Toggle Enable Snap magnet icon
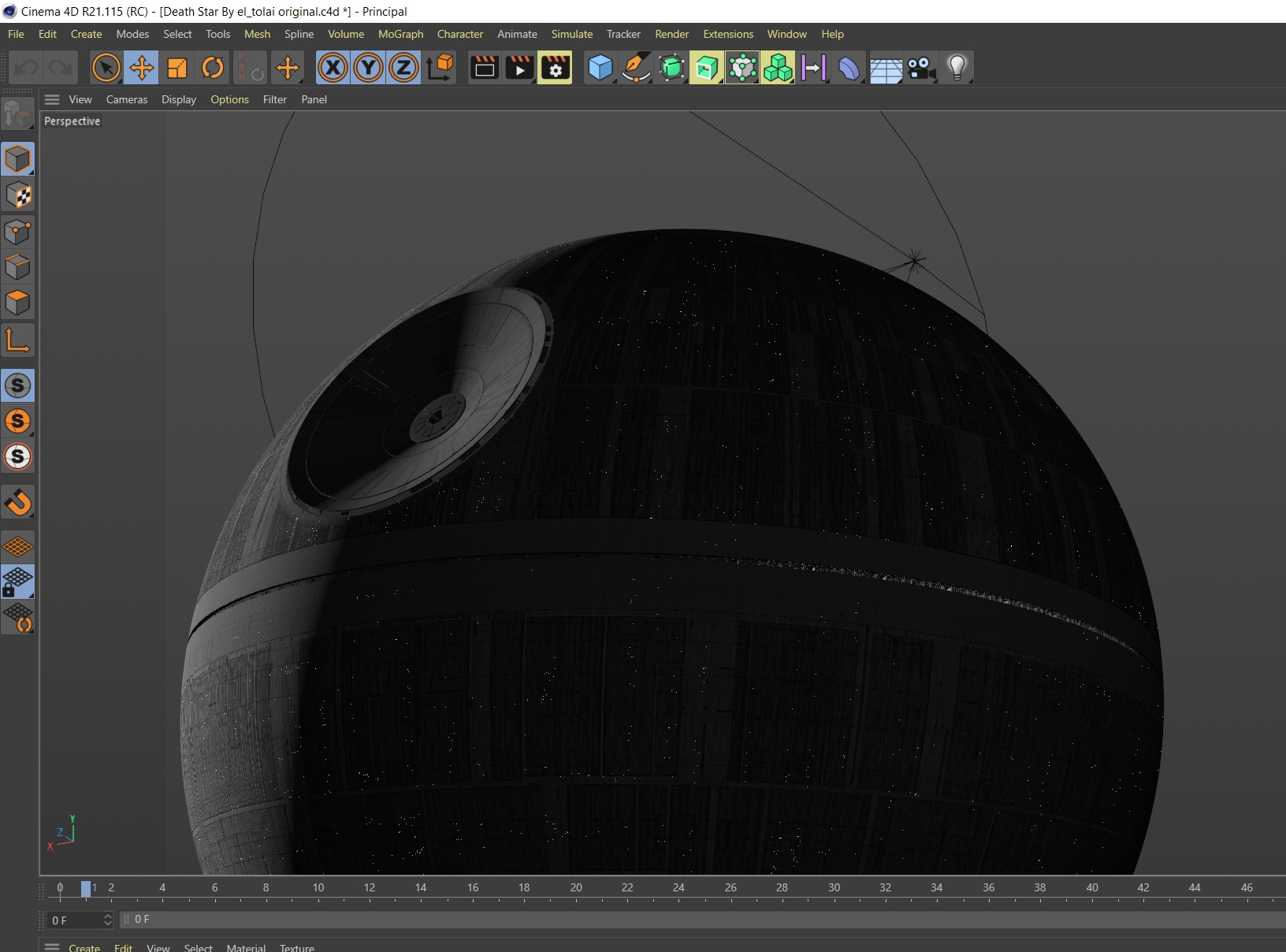The image size is (1286, 952). coord(18,501)
